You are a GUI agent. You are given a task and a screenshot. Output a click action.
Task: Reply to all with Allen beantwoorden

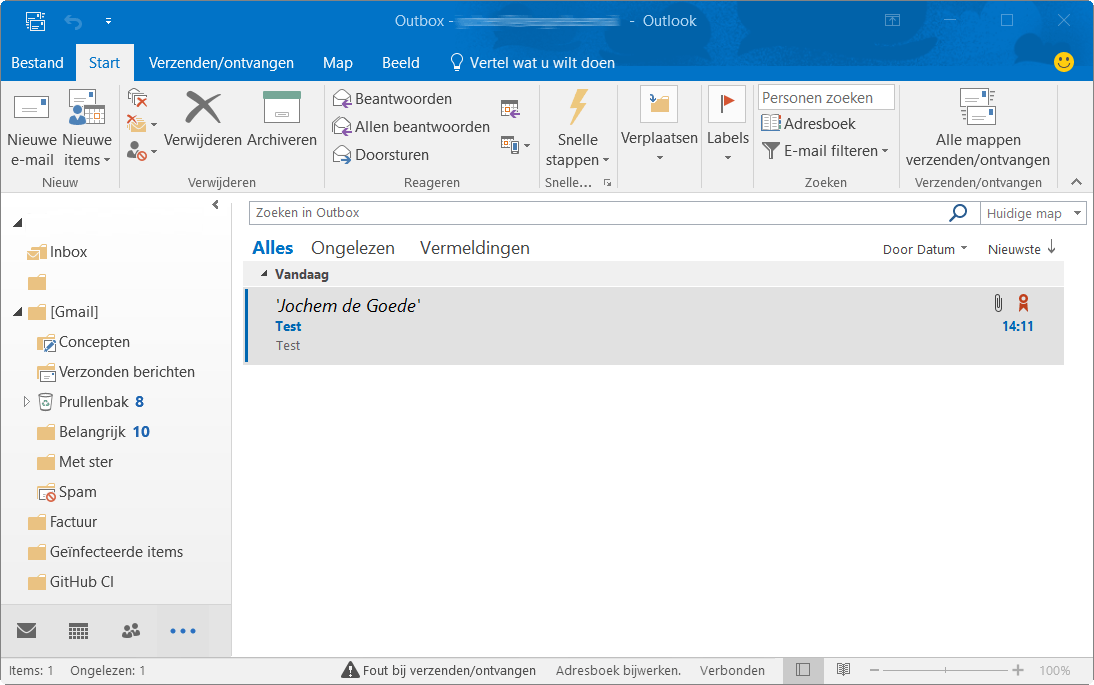point(411,127)
